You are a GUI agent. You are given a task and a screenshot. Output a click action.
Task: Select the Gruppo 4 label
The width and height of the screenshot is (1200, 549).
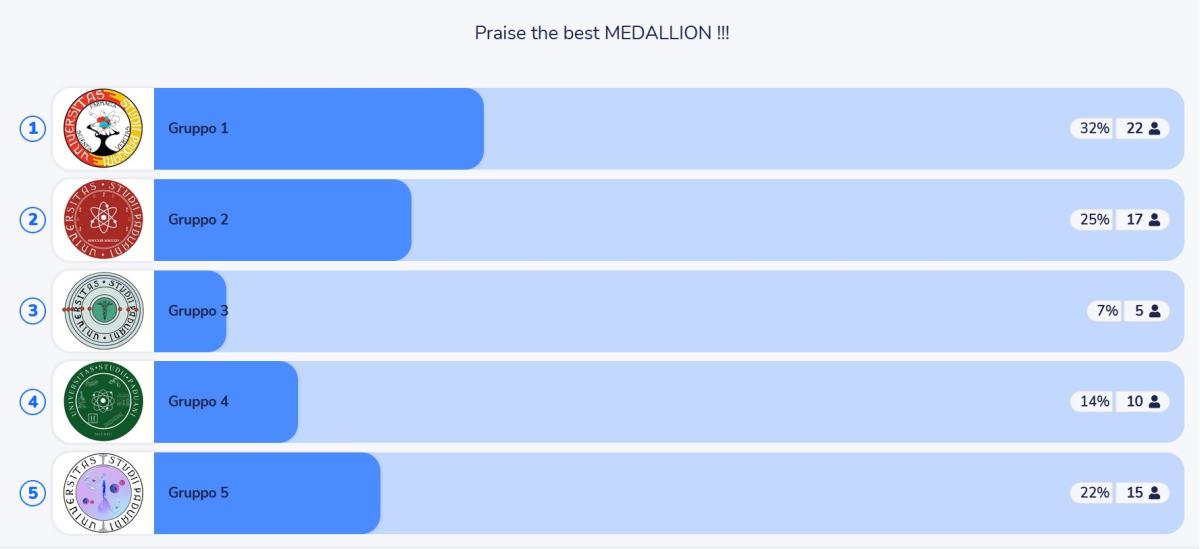198,402
